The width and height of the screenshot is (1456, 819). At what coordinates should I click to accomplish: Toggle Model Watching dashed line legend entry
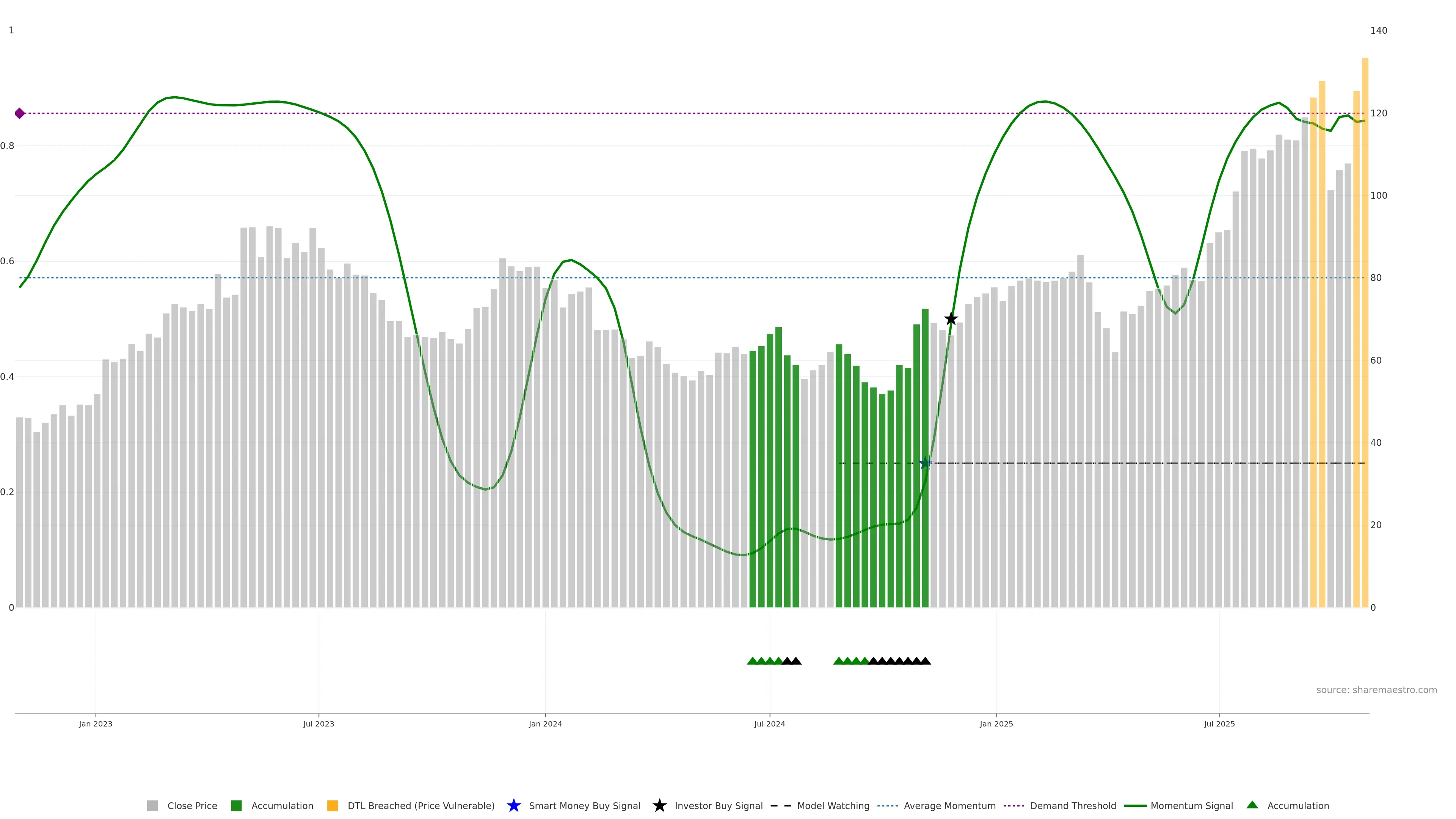pos(833,805)
